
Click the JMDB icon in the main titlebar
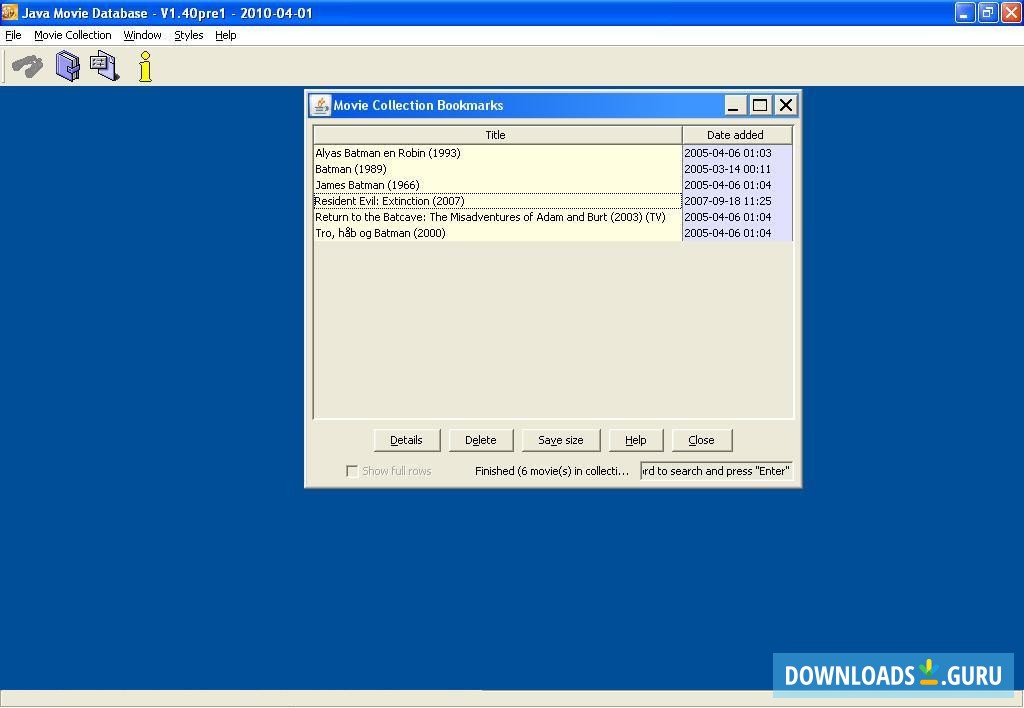click(10, 13)
